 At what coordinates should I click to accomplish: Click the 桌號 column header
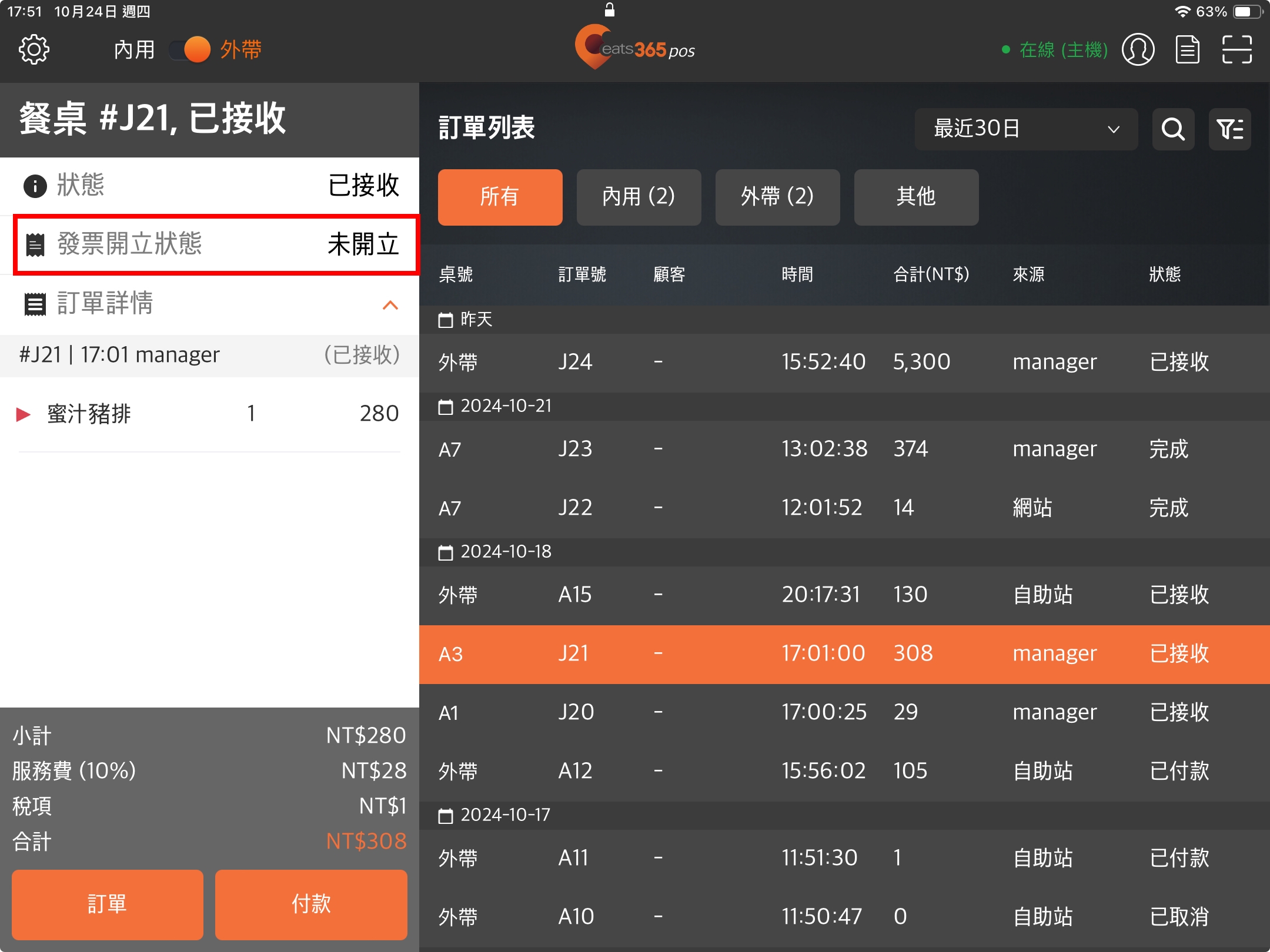coord(456,274)
